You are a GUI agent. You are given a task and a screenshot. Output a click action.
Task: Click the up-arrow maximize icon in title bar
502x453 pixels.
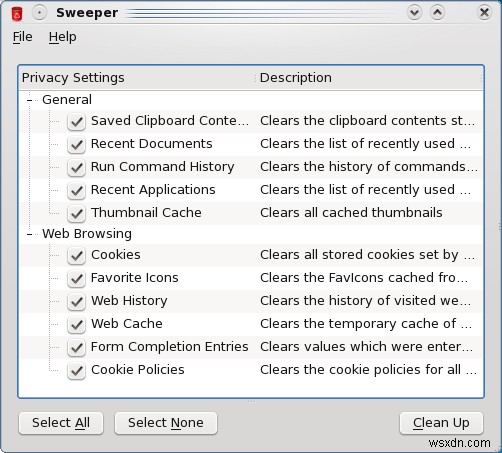(x=437, y=13)
